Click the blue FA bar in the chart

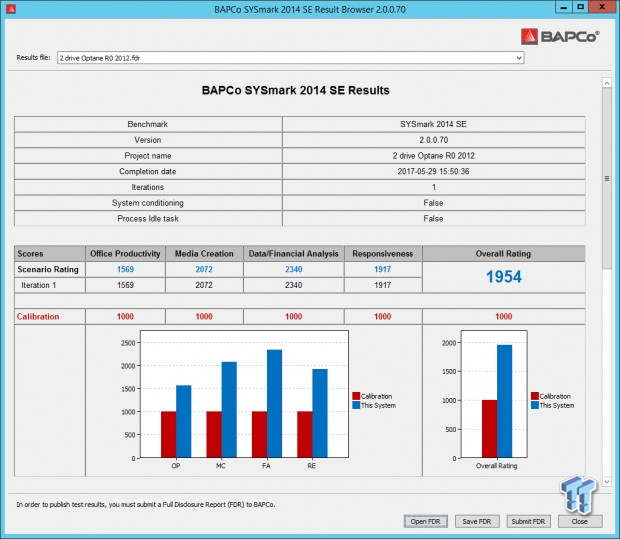(274, 403)
